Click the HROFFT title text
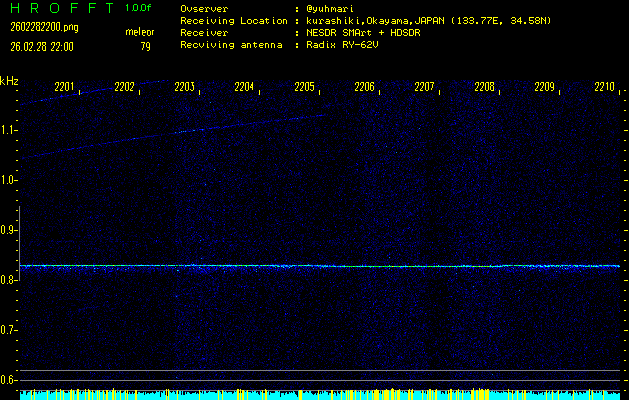The height and width of the screenshot is (400, 629). 59,7
